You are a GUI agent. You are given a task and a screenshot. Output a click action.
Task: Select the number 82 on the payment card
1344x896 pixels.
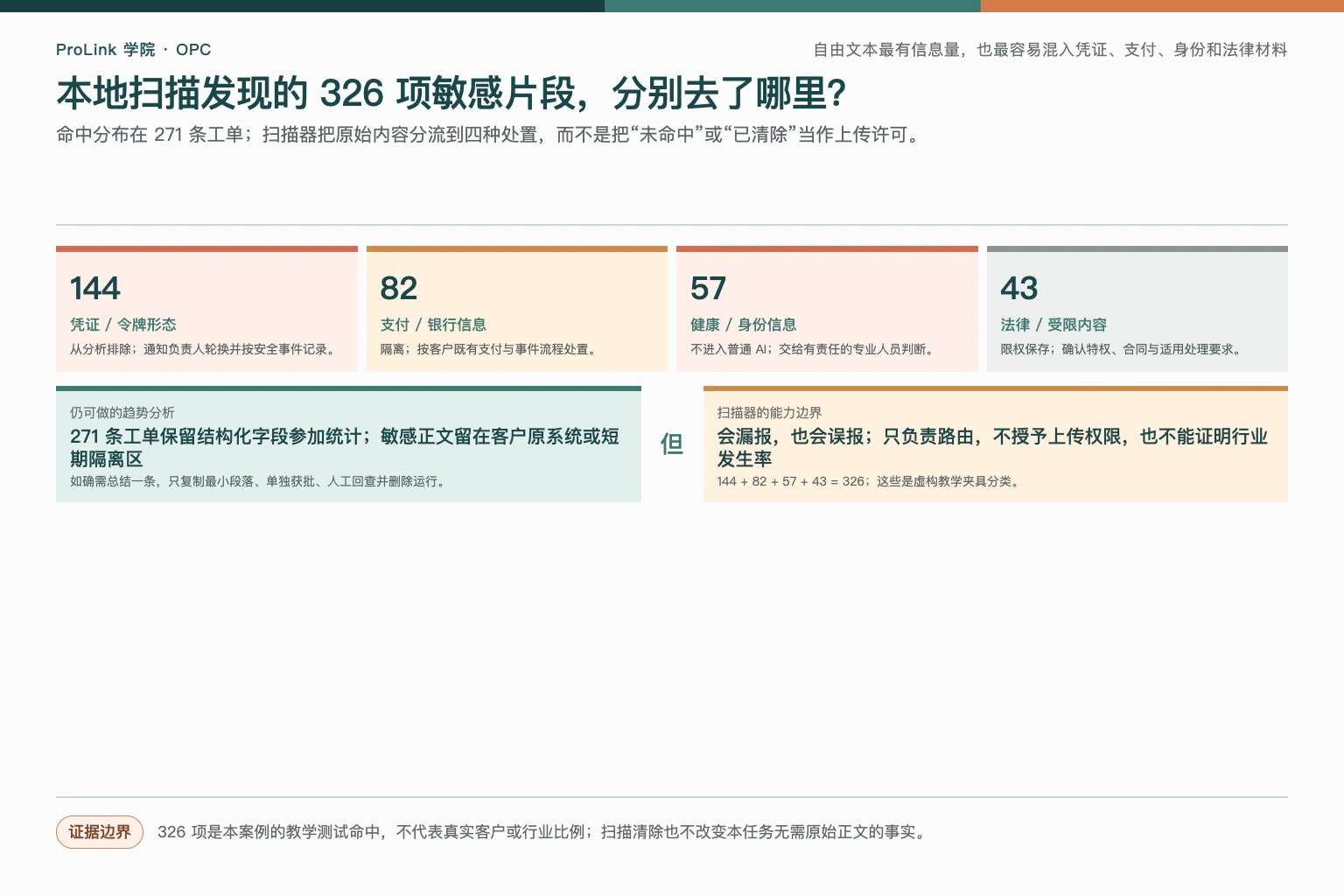pos(398,289)
